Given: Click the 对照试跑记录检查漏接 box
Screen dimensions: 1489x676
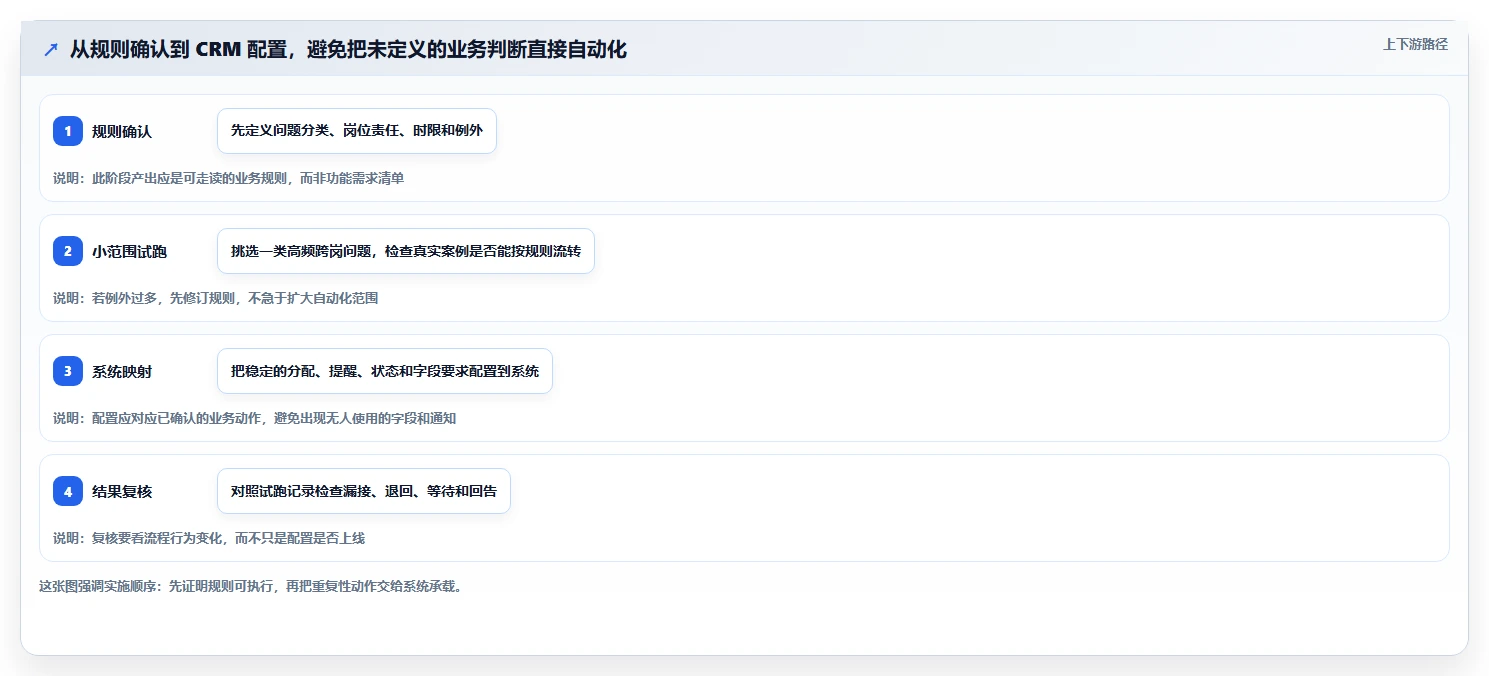Looking at the screenshot, I should click(x=364, y=491).
